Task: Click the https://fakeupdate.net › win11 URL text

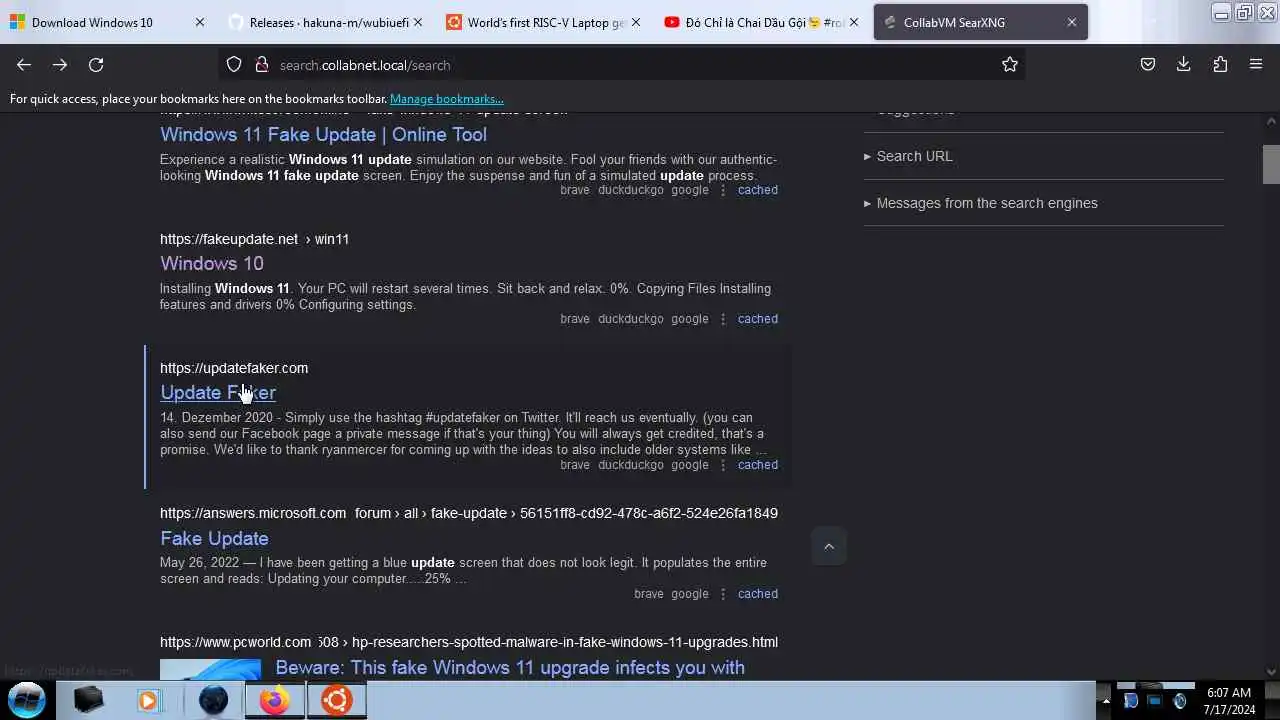Action: tap(254, 239)
